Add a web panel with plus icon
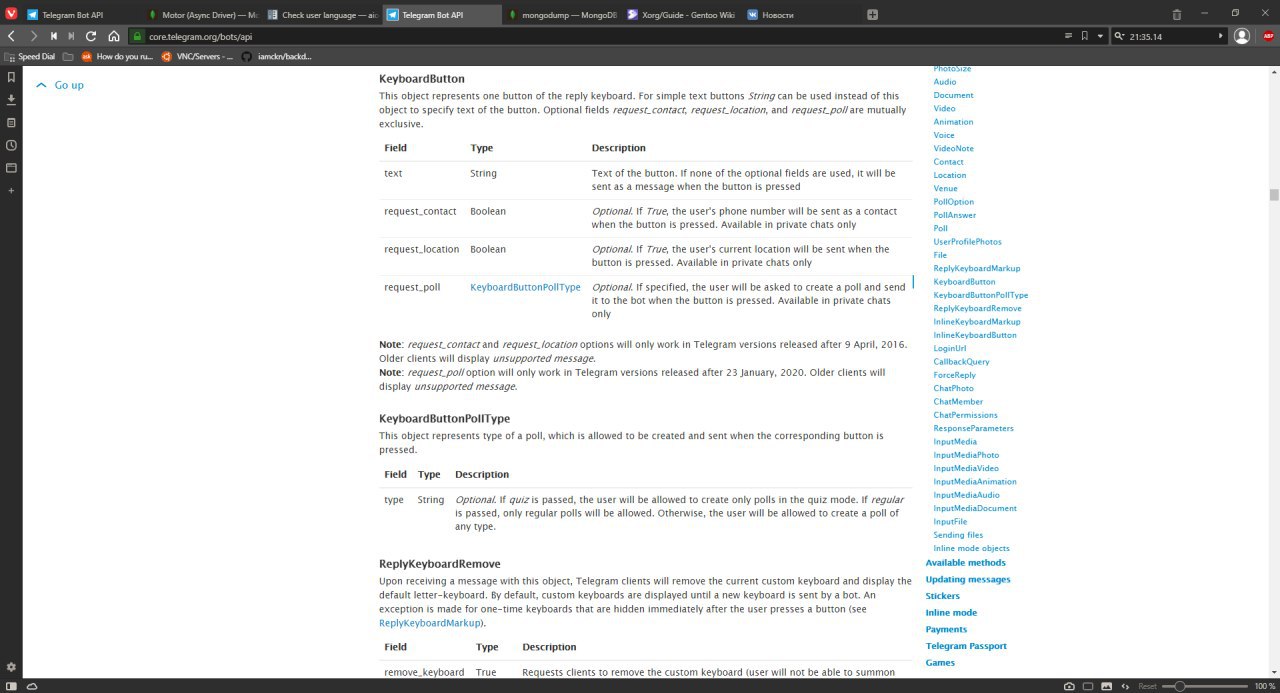This screenshot has width=1280, height=693. (x=11, y=190)
